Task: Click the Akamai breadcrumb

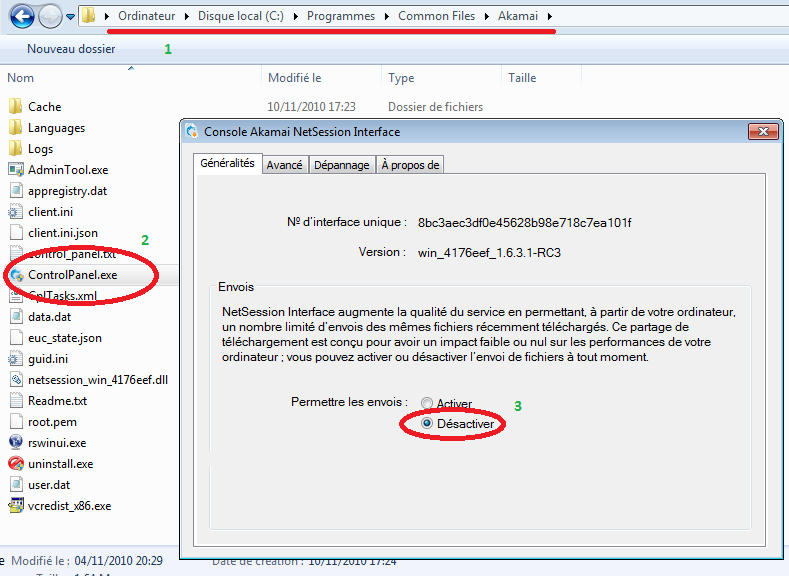Action: pos(518,16)
